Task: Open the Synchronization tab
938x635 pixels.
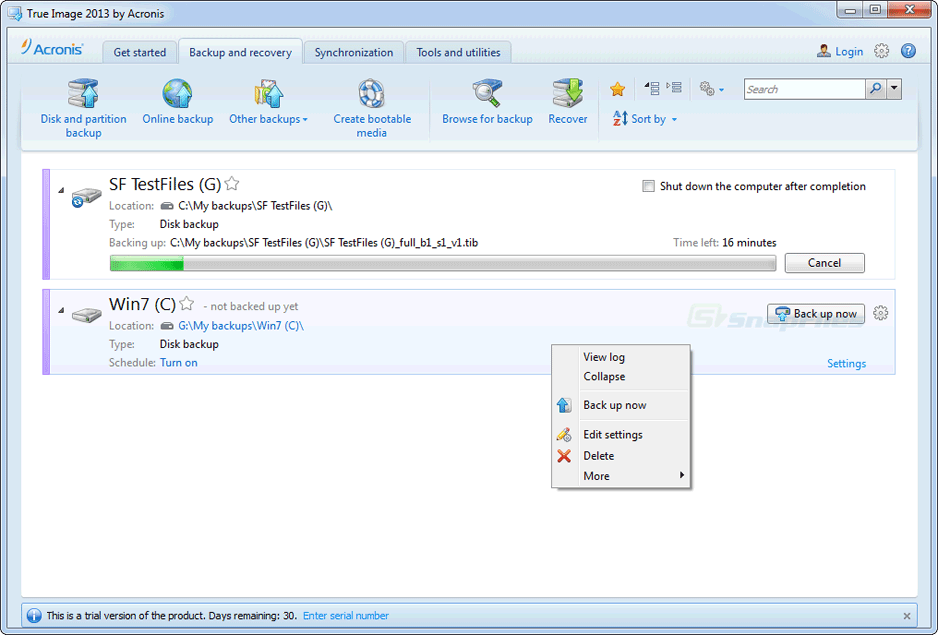Action: pyautogui.click(x=354, y=52)
